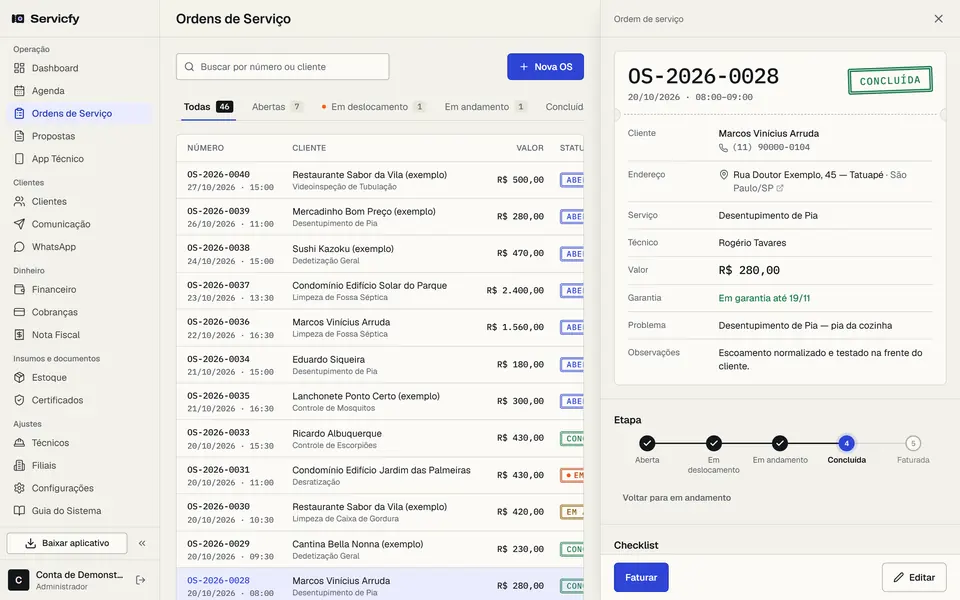Open WhatsApp chat icon in sidebar
960x600 pixels.
[x=20, y=247]
